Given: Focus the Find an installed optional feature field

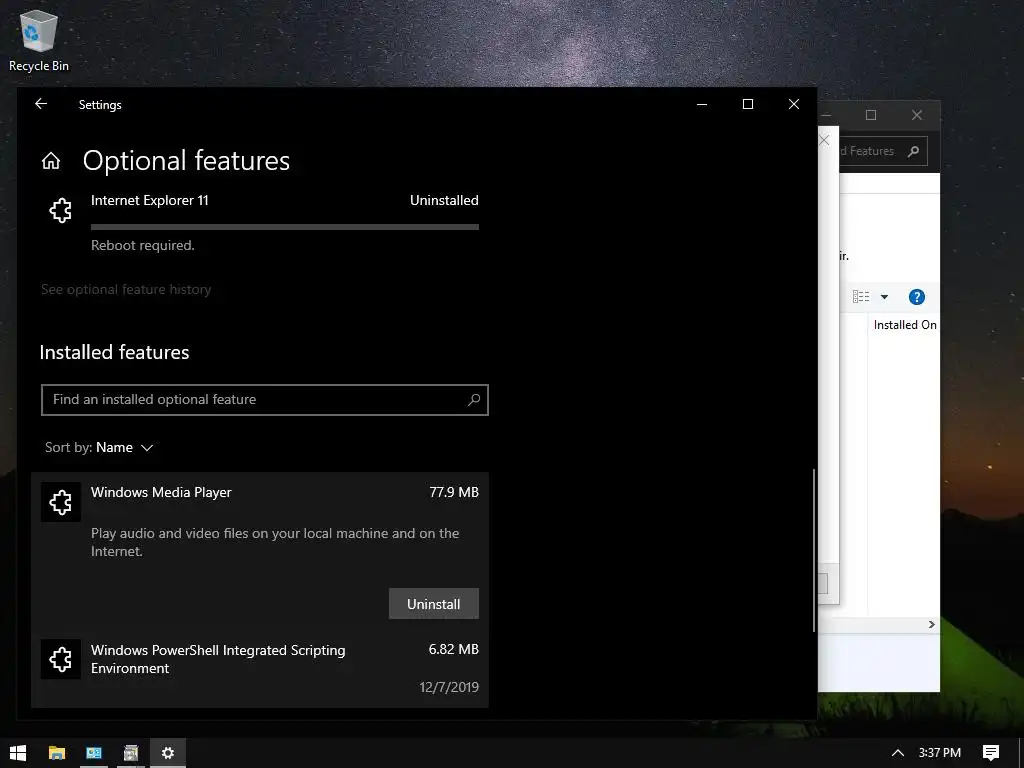Looking at the screenshot, I should click(264, 400).
